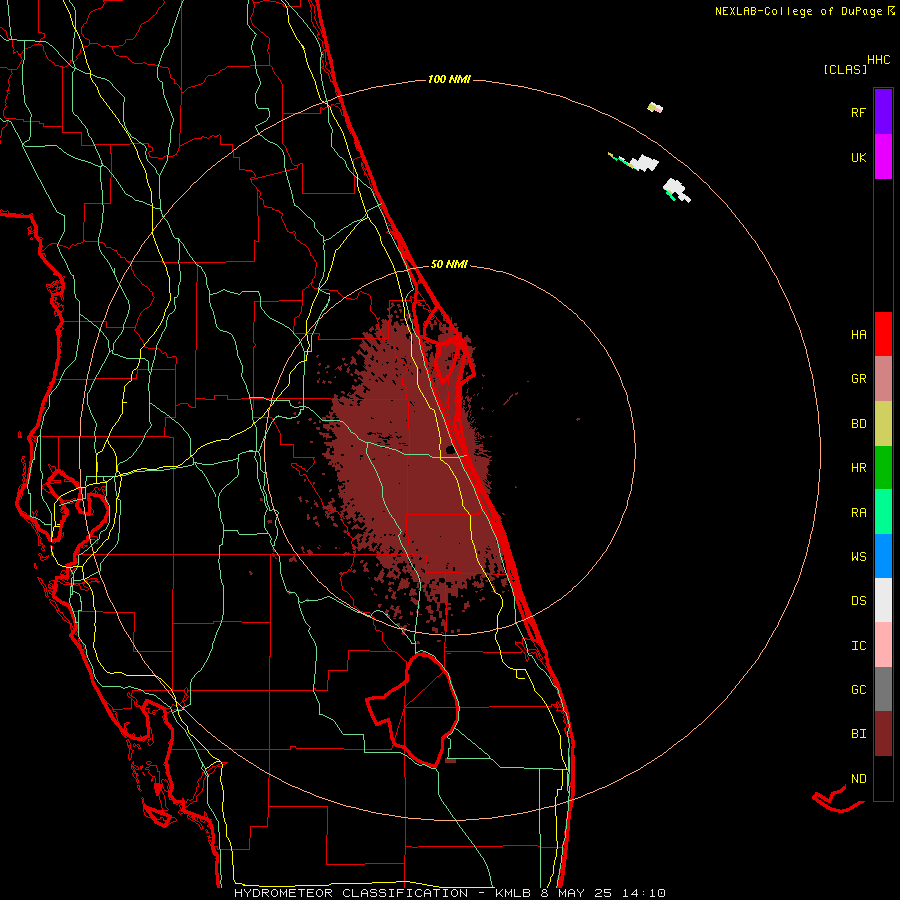Click the '14:10' timestamp text
This screenshot has height=900, width=900.
tap(644, 893)
